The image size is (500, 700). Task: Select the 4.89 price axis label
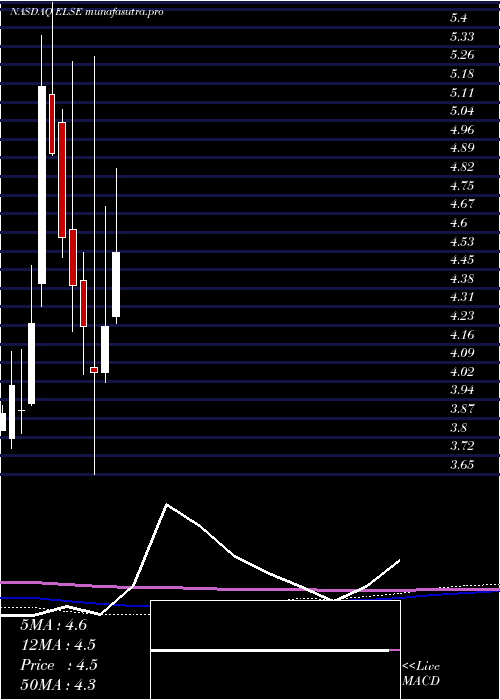462,148
